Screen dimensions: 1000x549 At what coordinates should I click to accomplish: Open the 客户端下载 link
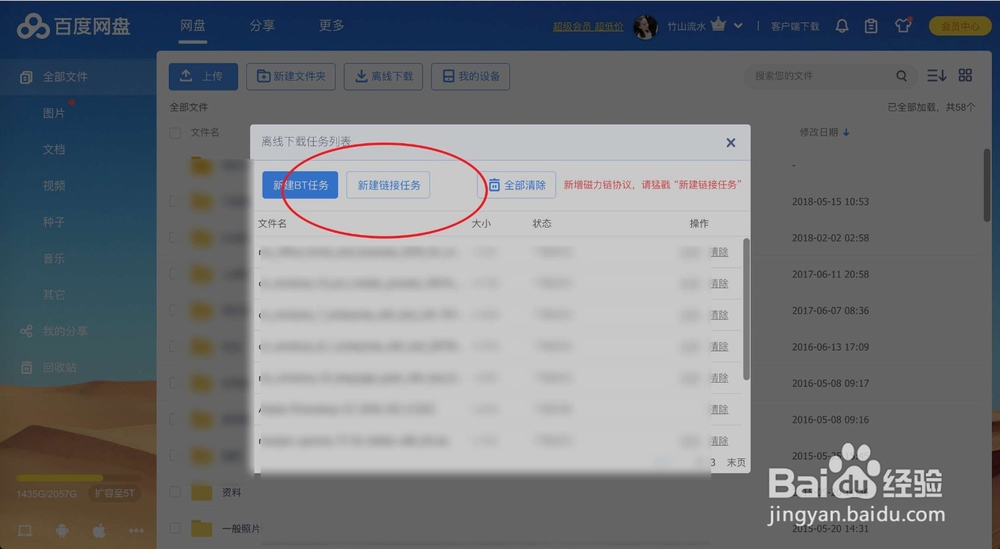point(795,26)
